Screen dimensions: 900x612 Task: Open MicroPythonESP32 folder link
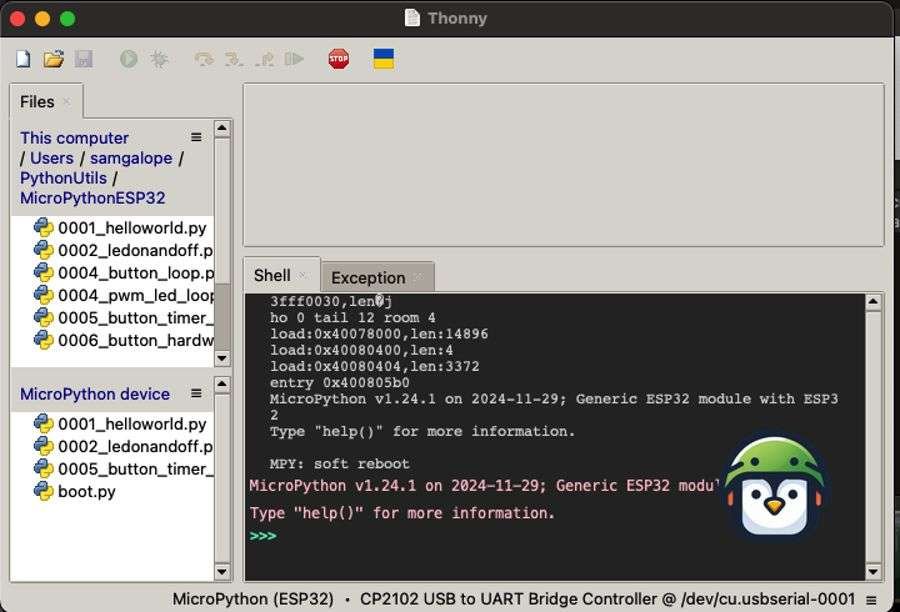92,198
